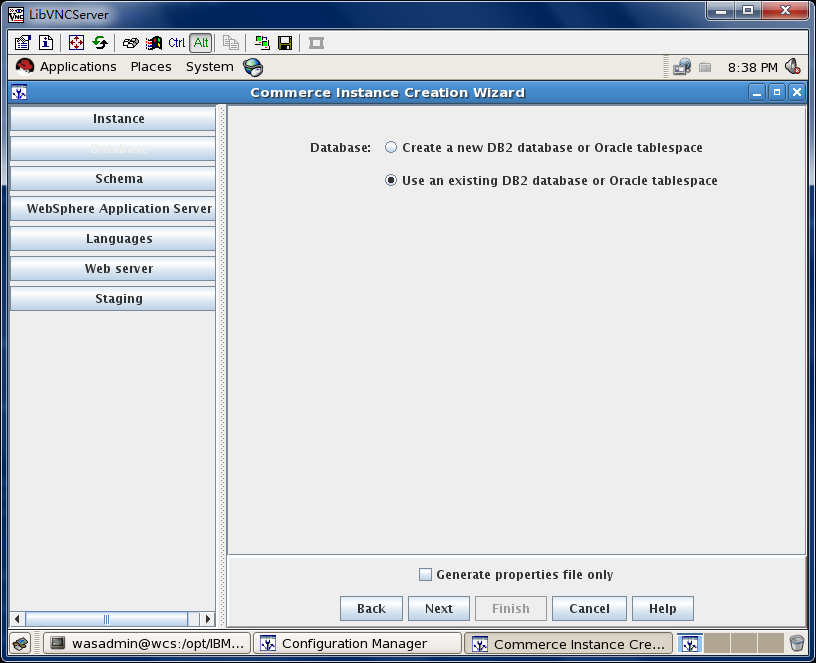Click the Cancel button
The height and width of the screenshot is (663, 816).
(x=589, y=608)
